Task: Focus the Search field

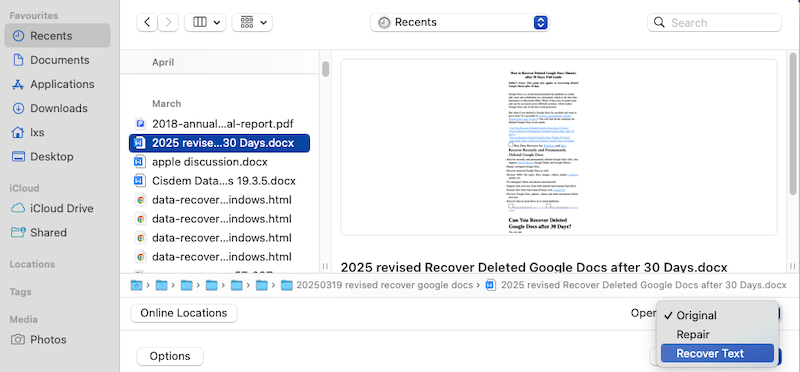Action: pyautogui.click(x=714, y=22)
